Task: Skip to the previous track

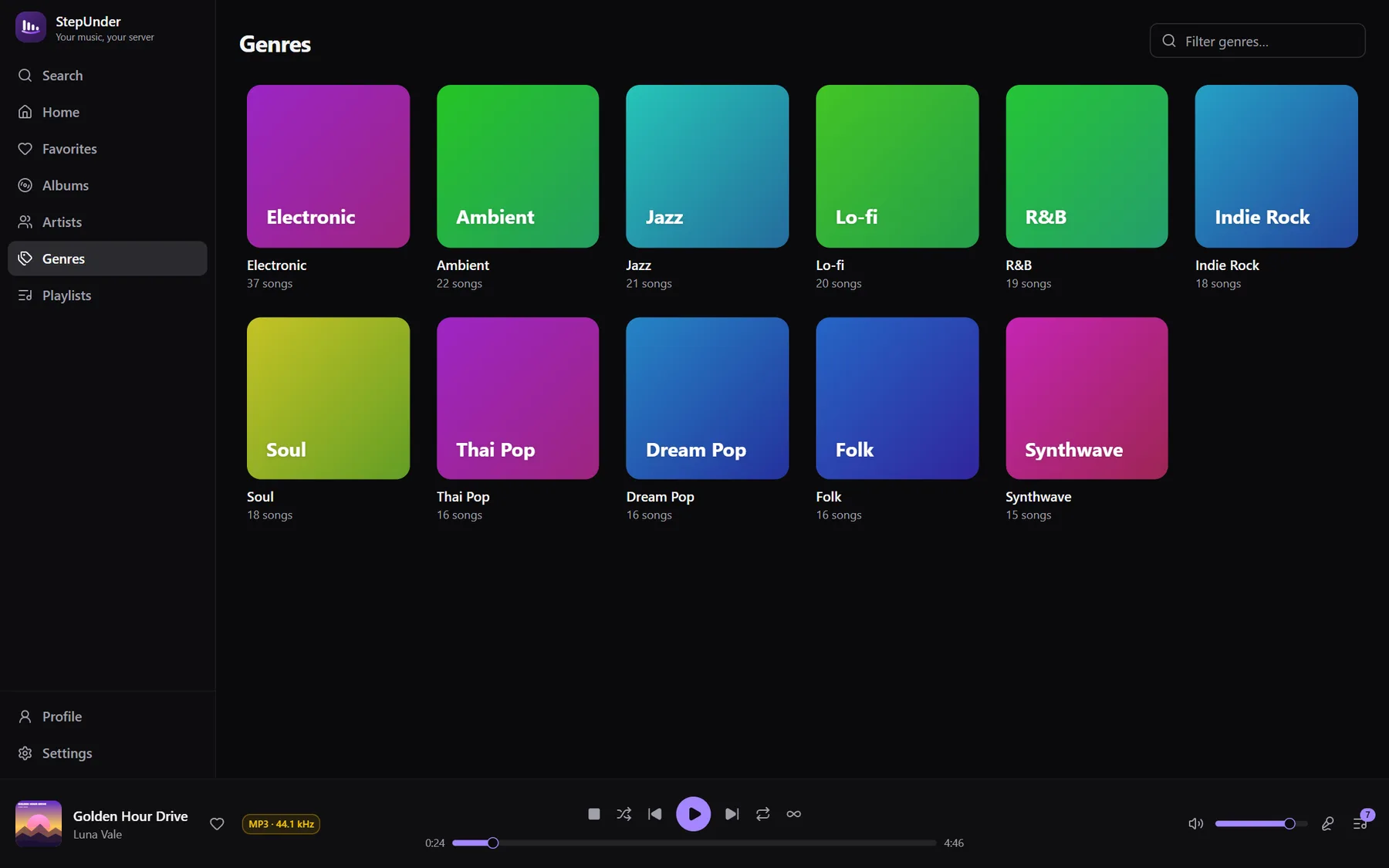Action: point(655,814)
